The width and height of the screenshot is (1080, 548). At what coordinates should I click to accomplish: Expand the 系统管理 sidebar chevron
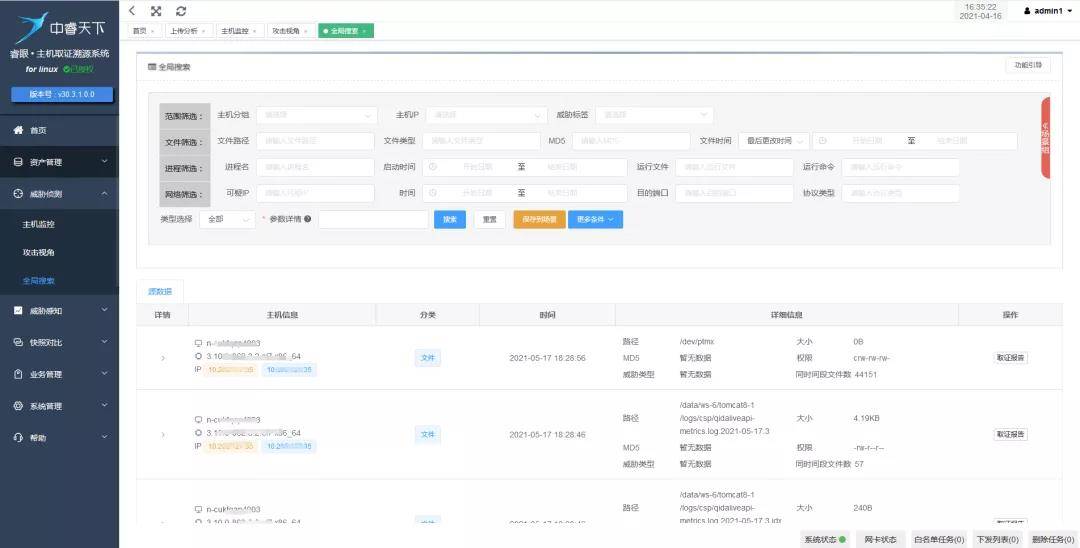pyautogui.click(x=105, y=405)
